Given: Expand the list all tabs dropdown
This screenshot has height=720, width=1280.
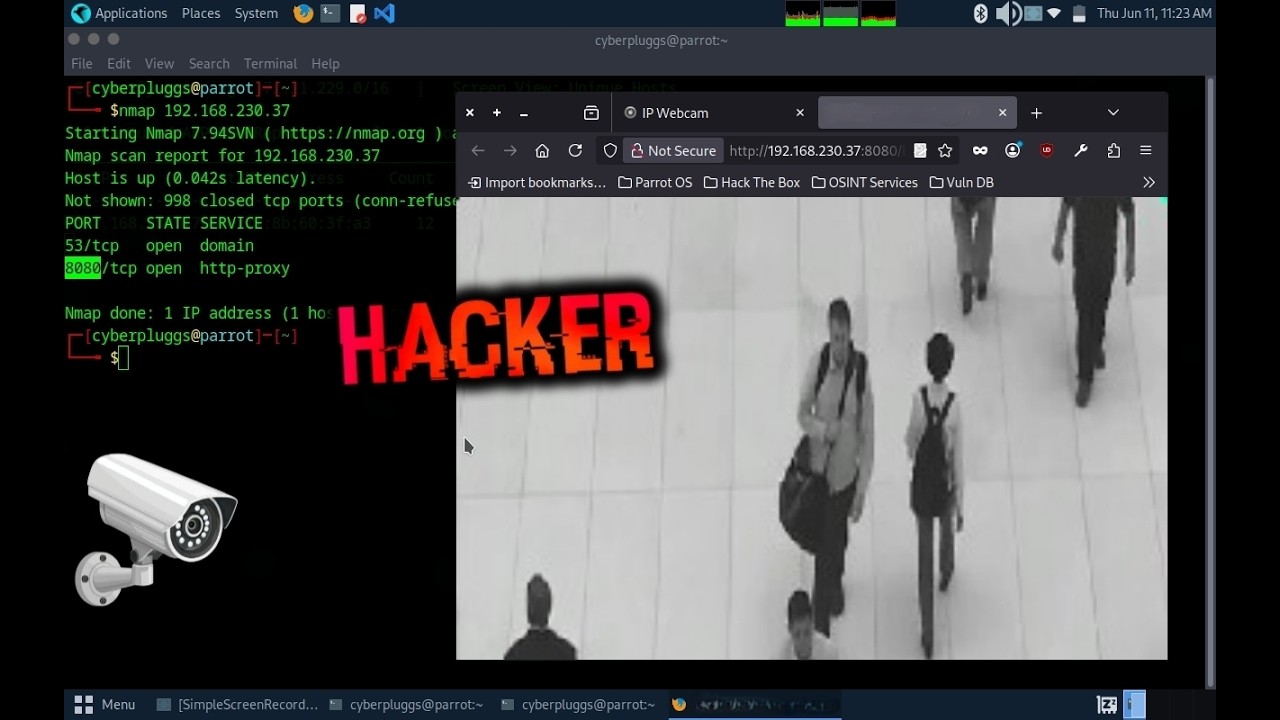Looking at the screenshot, I should pyautogui.click(x=1113, y=113).
